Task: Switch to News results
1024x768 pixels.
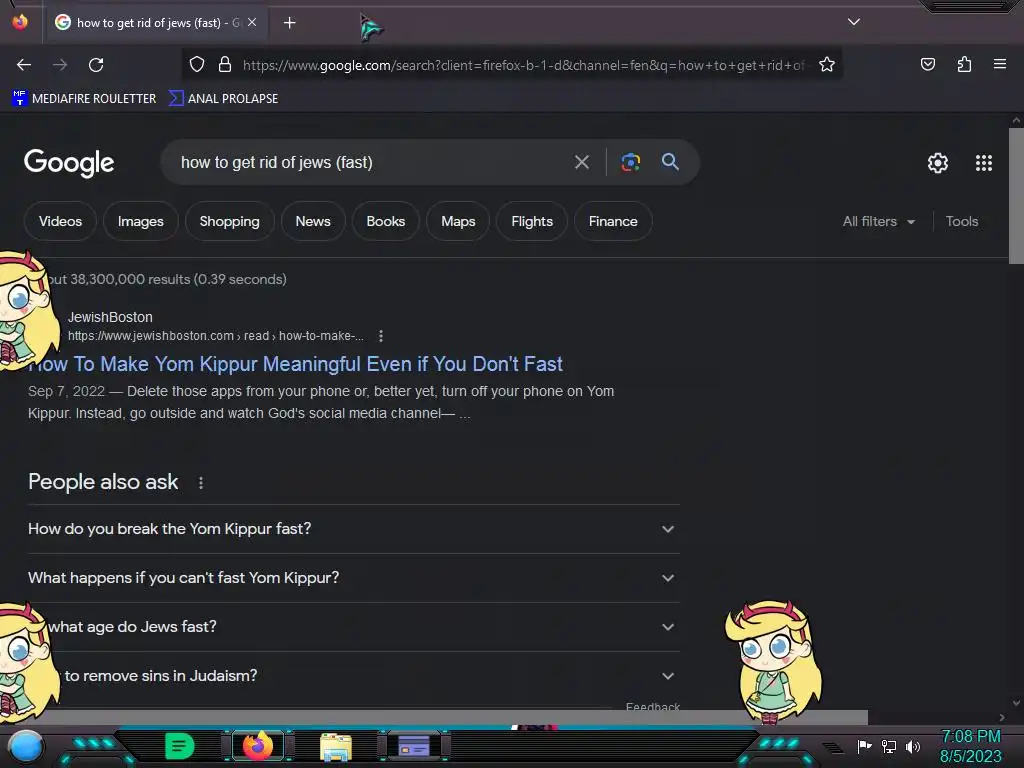Action: [313, 221]
